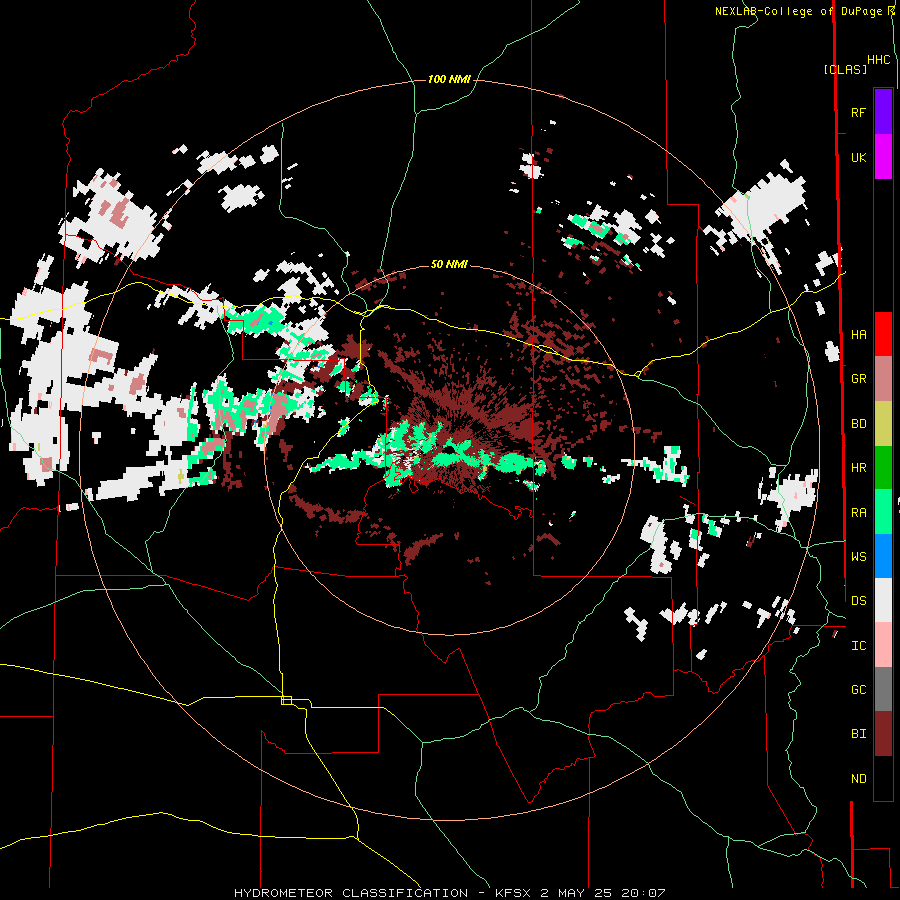Click the HA legend label
Screen dimensions: 900x900
[858, 334]
